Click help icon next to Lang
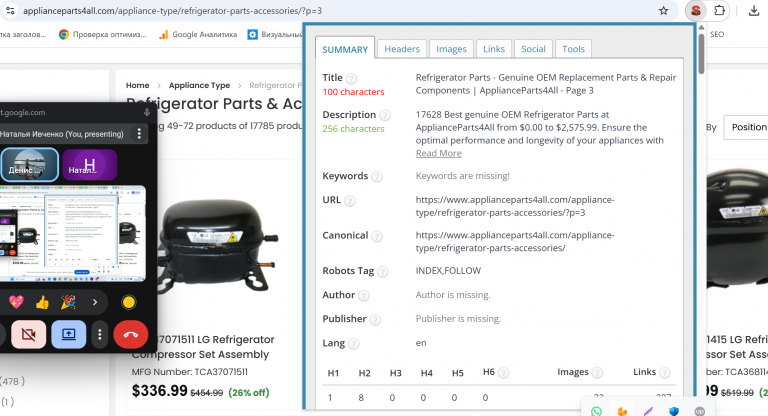 tap(353, 344)
